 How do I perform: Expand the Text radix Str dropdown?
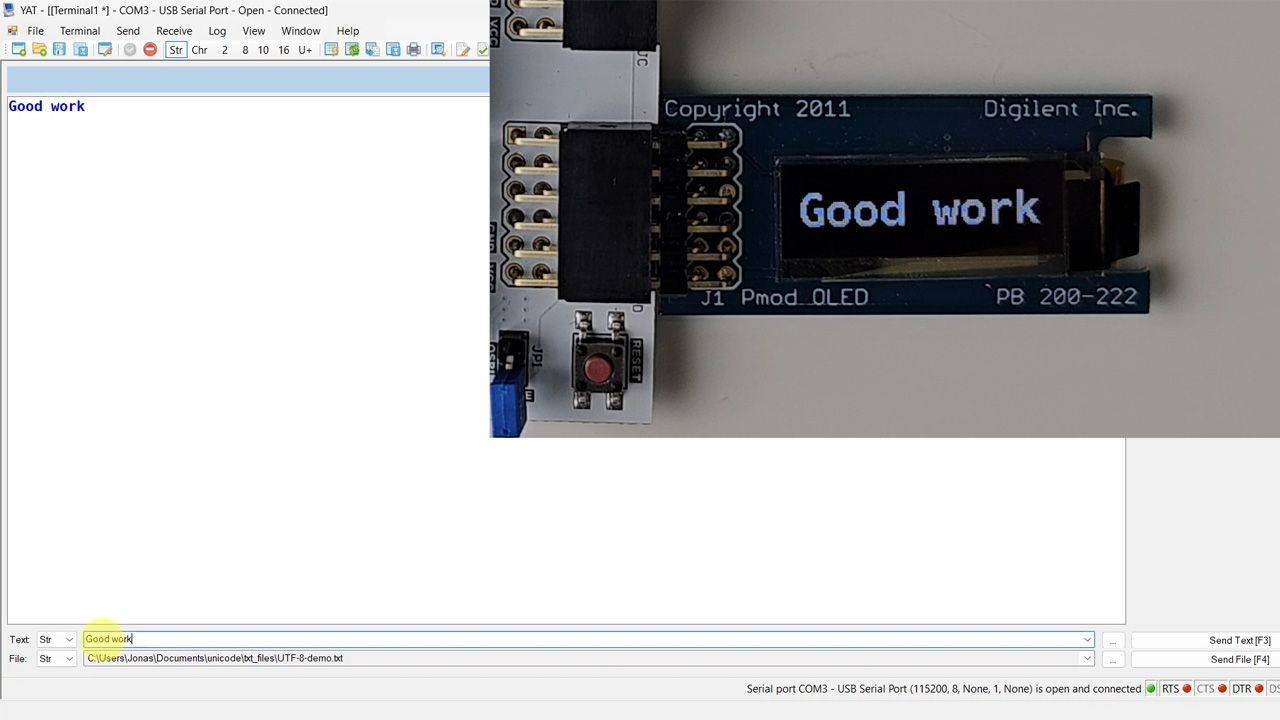tap(56, 640)
